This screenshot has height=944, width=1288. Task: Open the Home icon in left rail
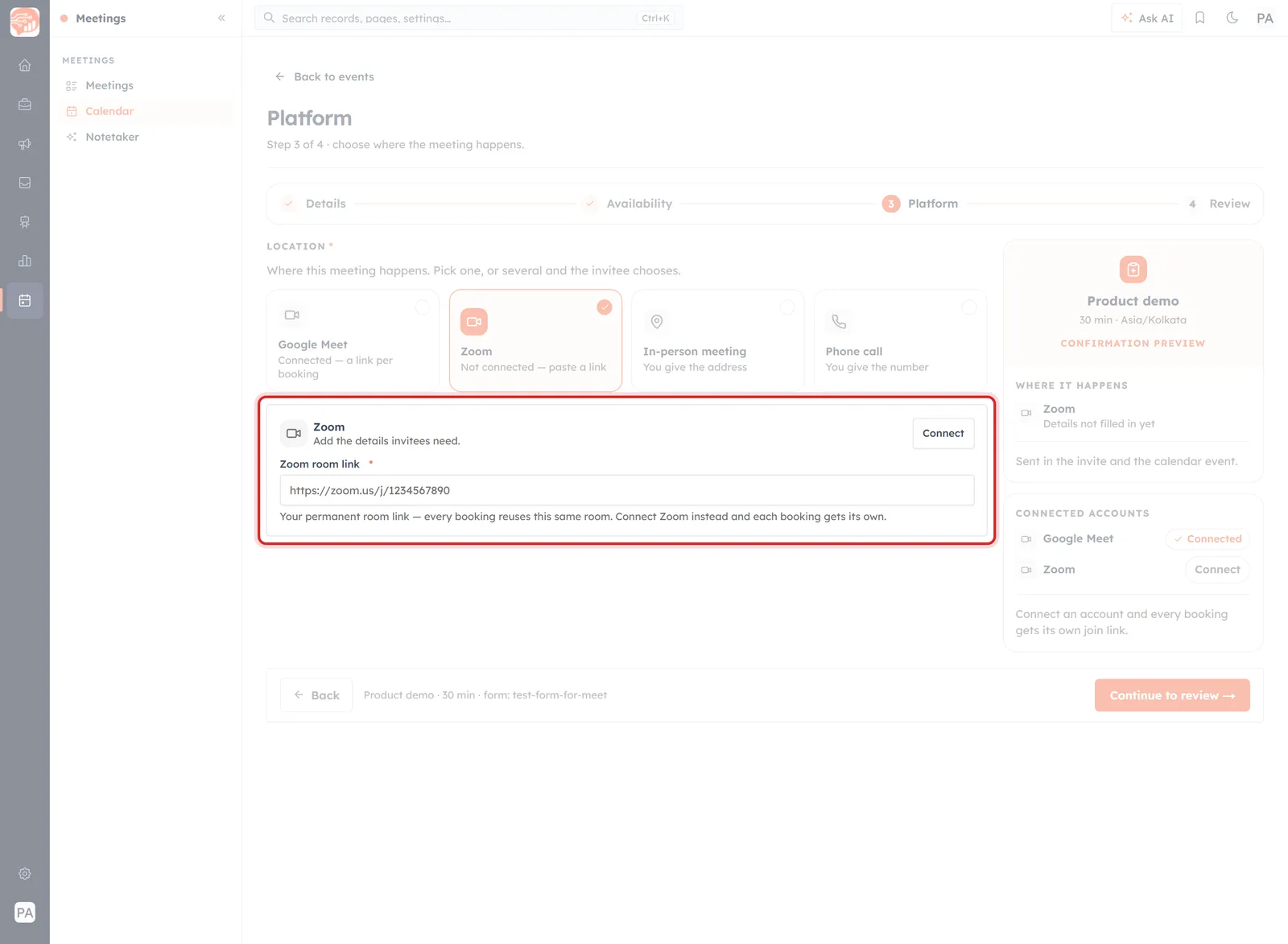[25, 65]
